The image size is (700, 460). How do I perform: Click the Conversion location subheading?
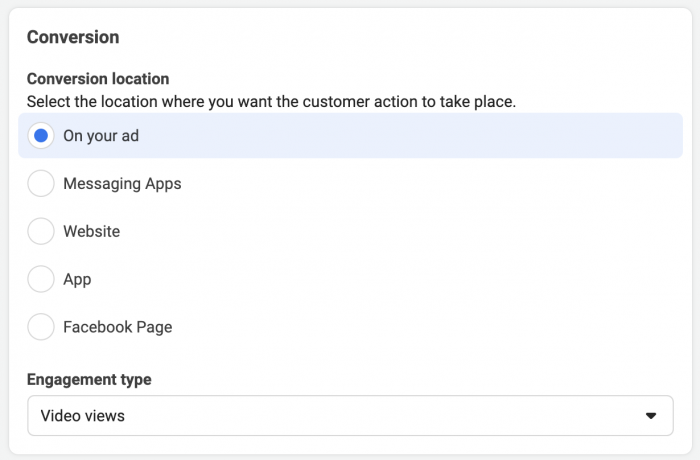pos(98,79)
